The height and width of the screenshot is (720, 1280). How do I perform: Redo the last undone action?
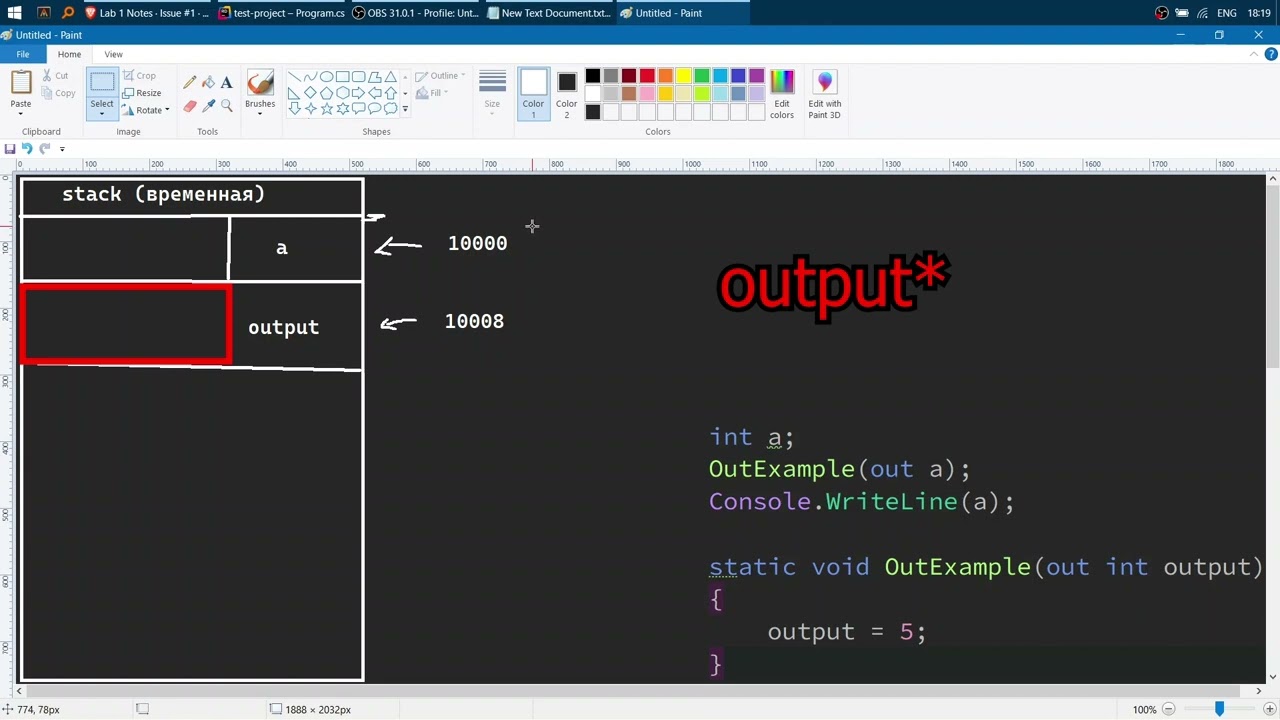pos(44,149)
